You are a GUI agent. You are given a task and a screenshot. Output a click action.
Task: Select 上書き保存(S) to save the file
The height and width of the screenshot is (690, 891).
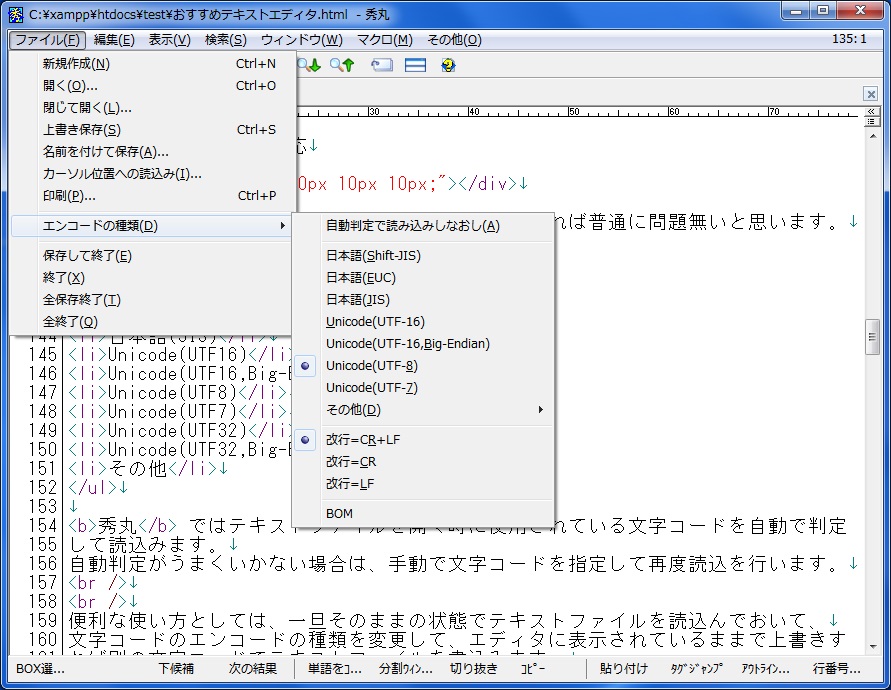152,130
